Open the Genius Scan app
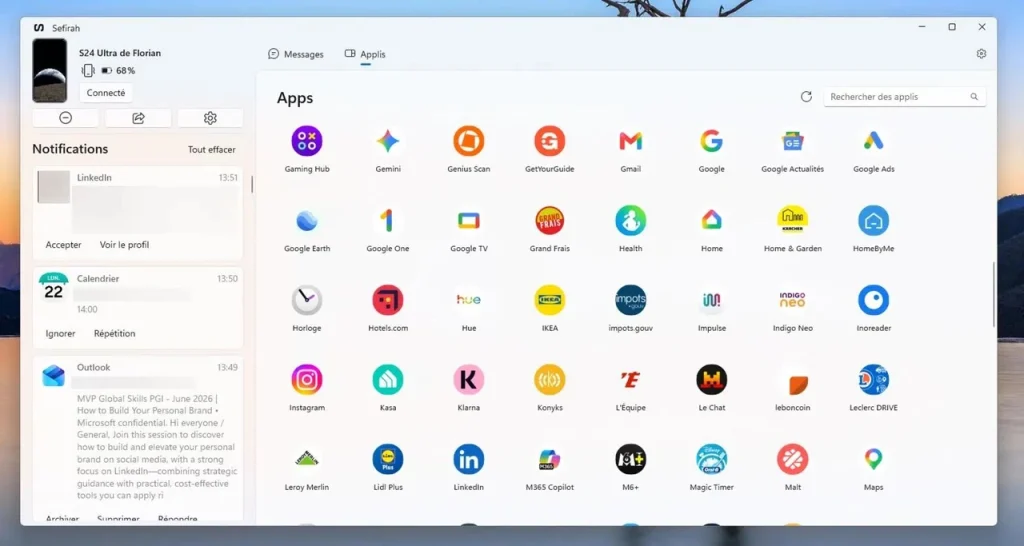 pyautogui.click(x=469, y=141)
